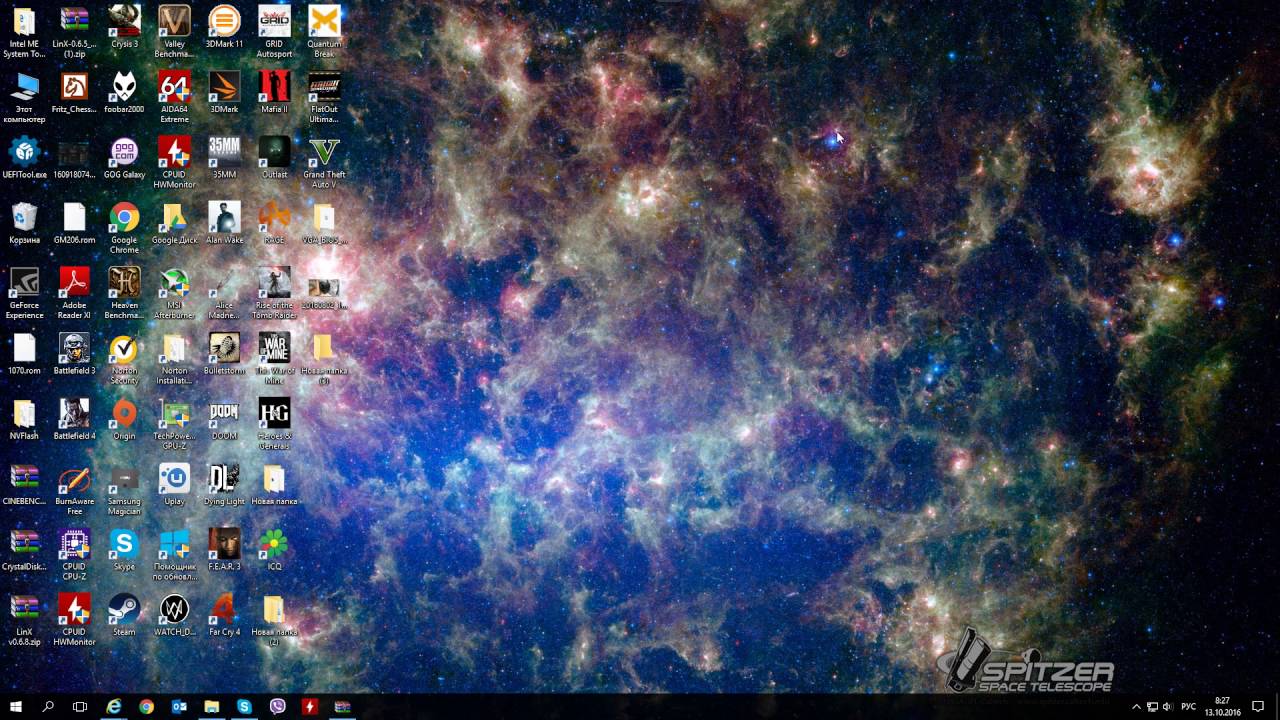Image resolution: width=1280 pixels, height=720 pixels.
Task: Select the Samsung Magician desktop shortcut
Action: (x=124, y=490)
